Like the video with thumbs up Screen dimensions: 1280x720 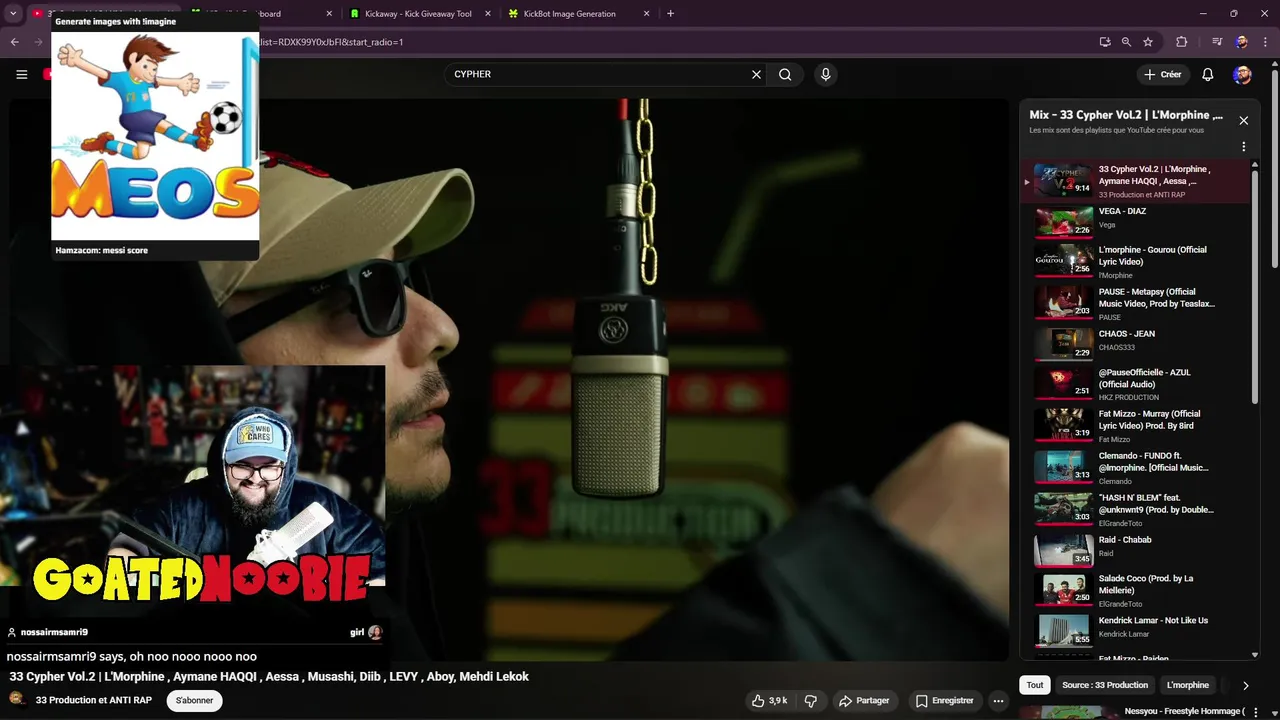coord(769,701)
